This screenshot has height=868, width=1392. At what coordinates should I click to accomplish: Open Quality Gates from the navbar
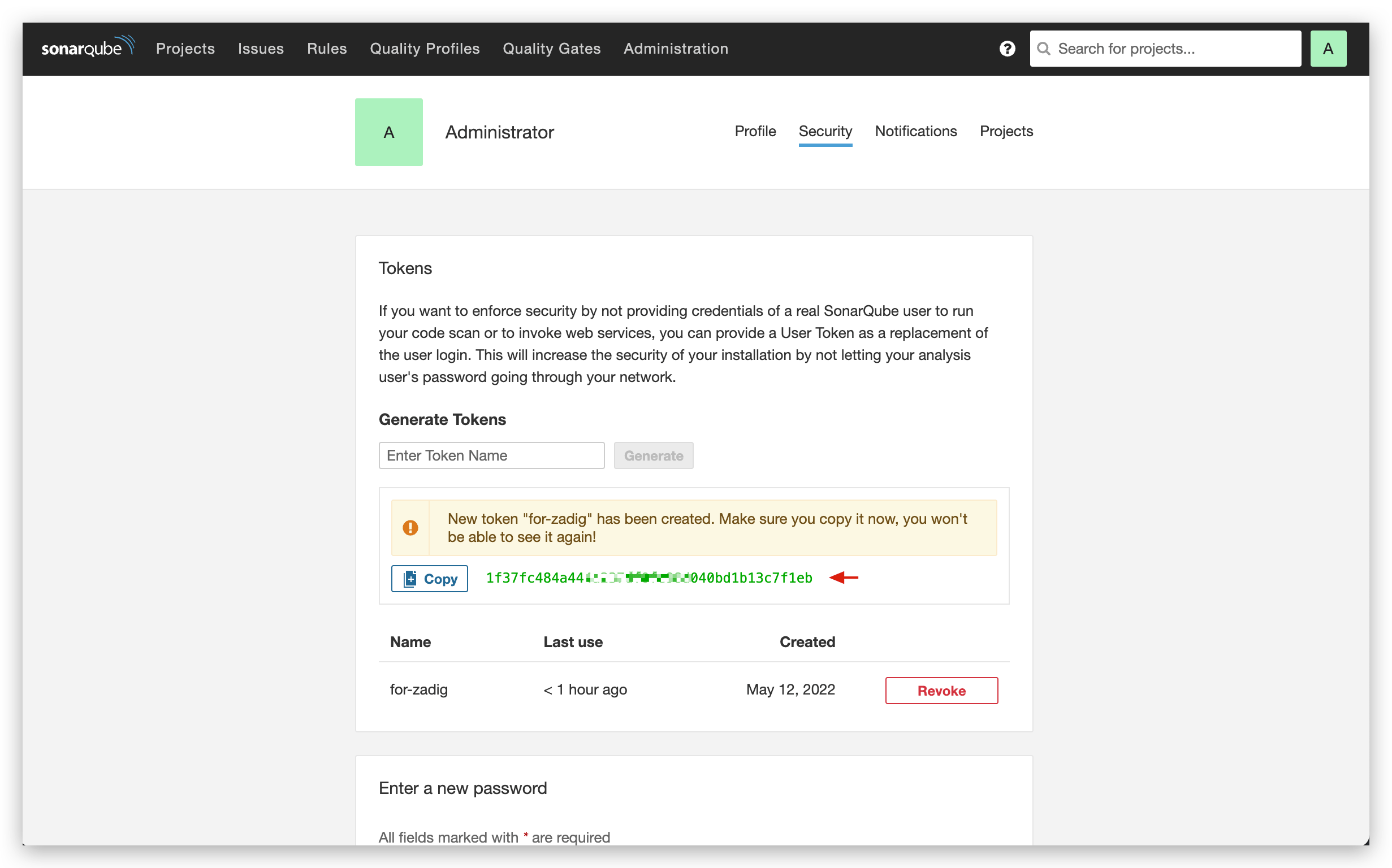(x=551, y=49)
